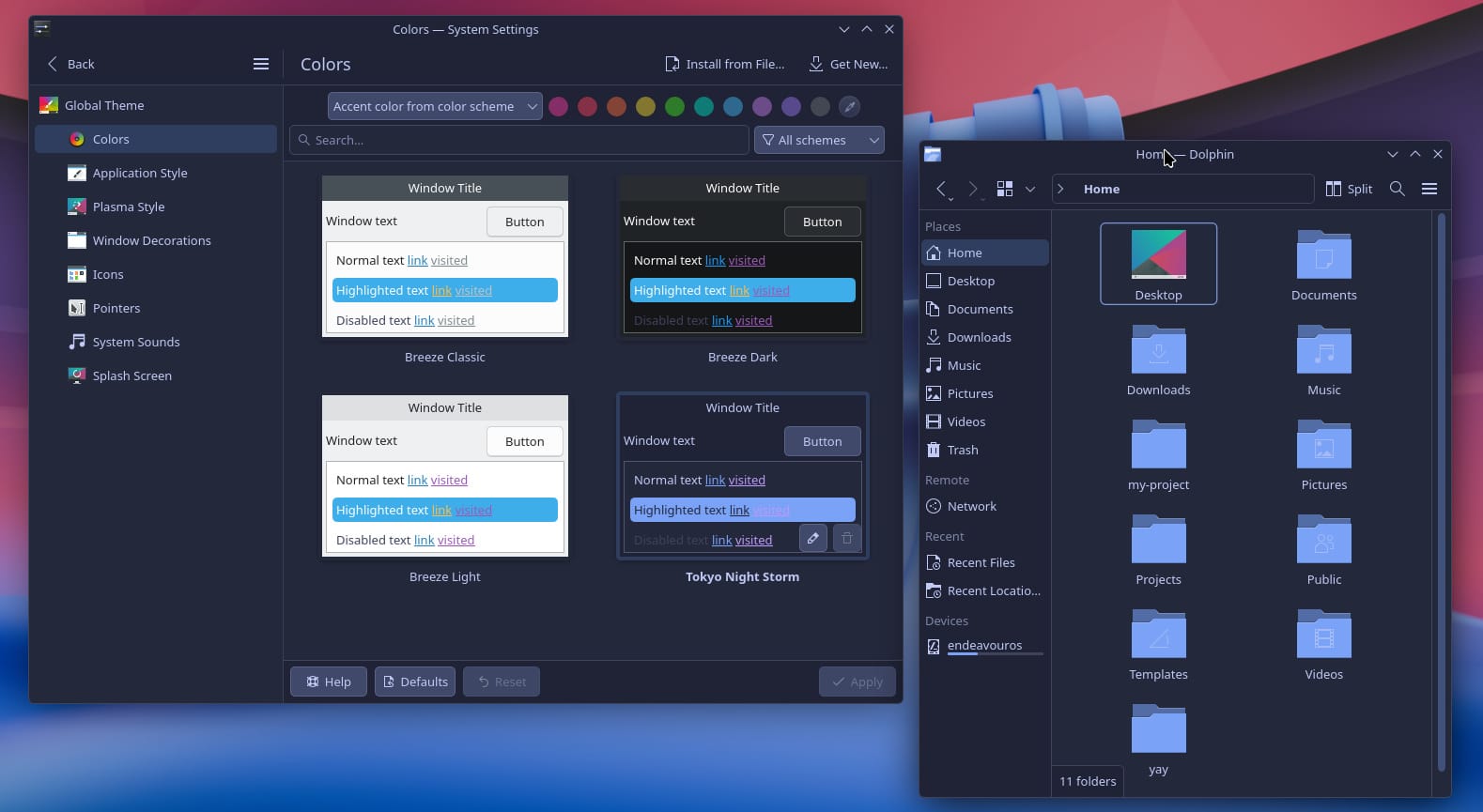Screen dimensions: 1483x812
Task: Pick the green accent color swatch
Action: [x=674, y=106]
